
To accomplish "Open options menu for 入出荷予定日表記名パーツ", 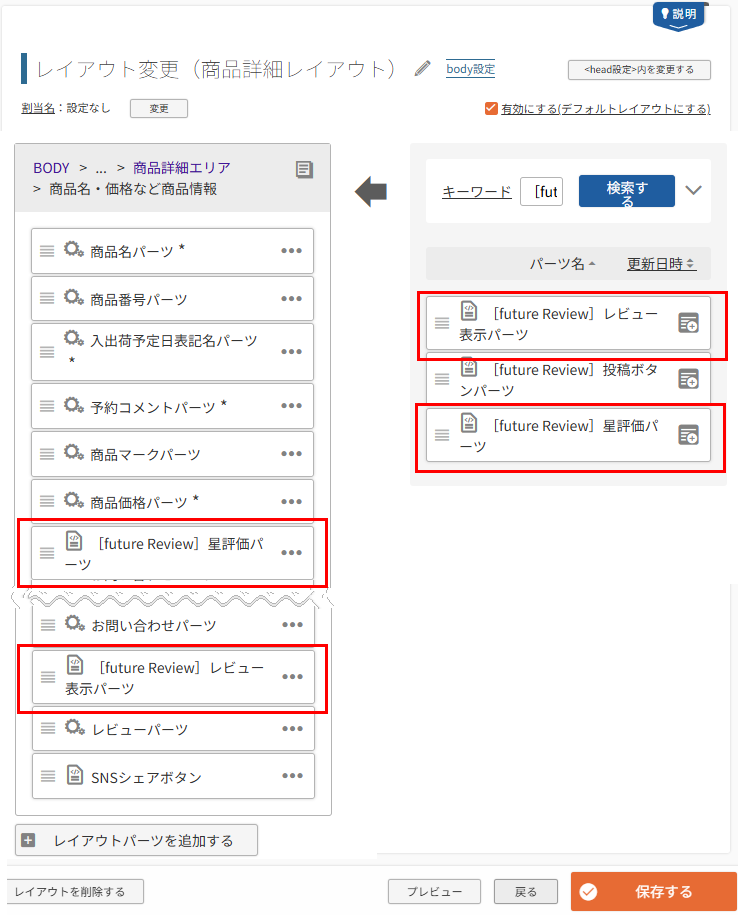I will click(x=291, y=352).
